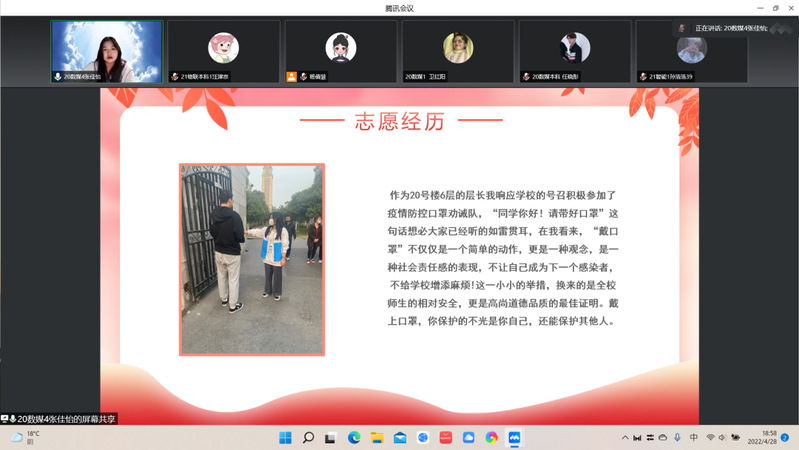Screen dimensions: 799x450
Task: Open Task View from the taskbar
Action: pos(331,437)
